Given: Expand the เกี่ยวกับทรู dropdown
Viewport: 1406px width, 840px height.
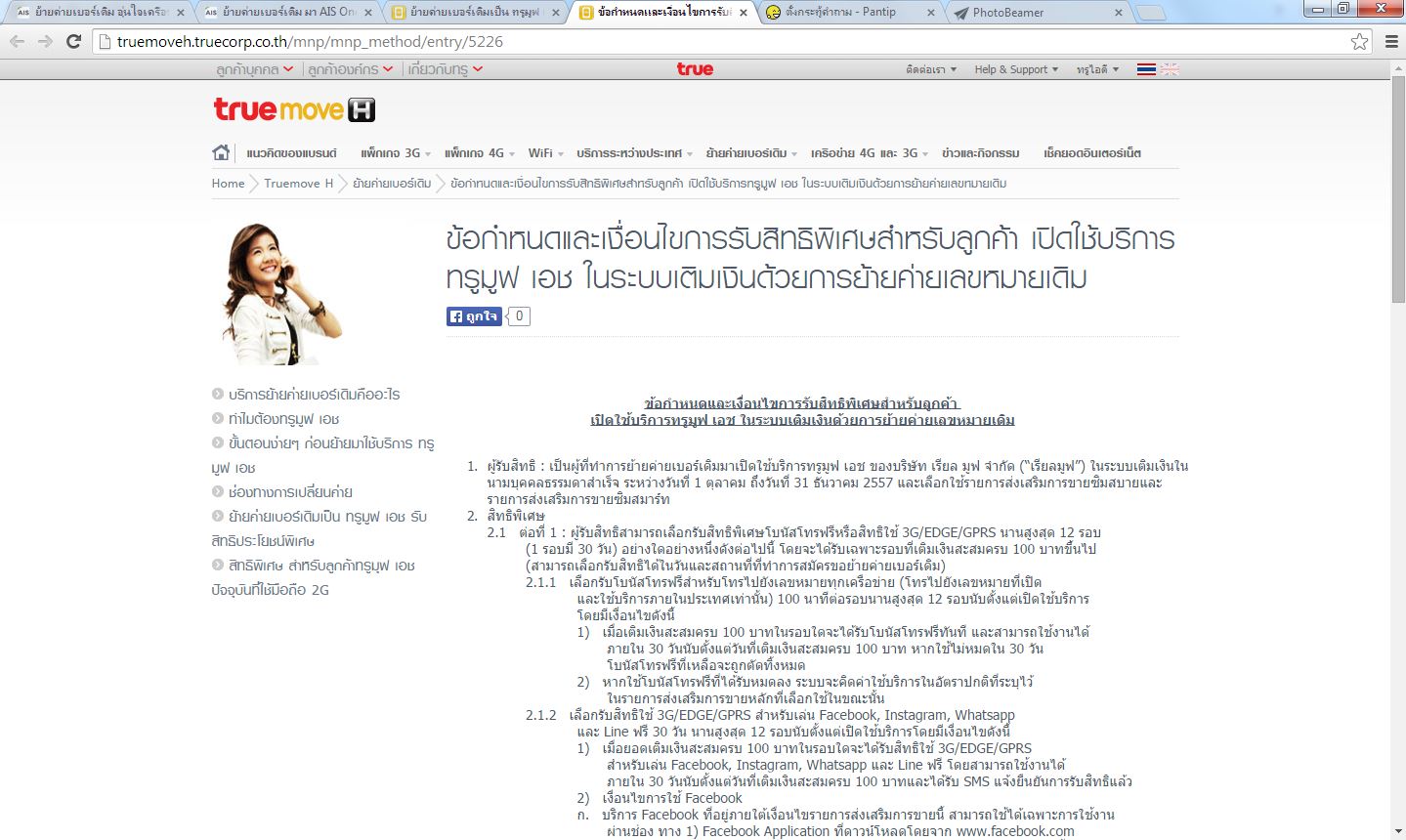Looking at the screenshot, I should [446, 69].
